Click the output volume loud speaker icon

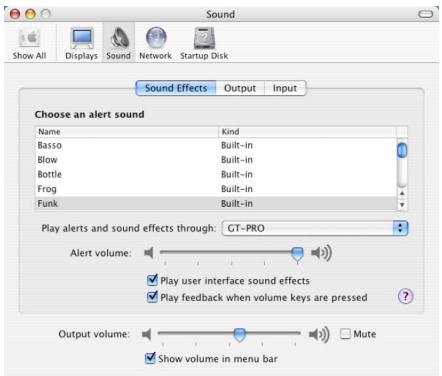[x=319, y=334]
